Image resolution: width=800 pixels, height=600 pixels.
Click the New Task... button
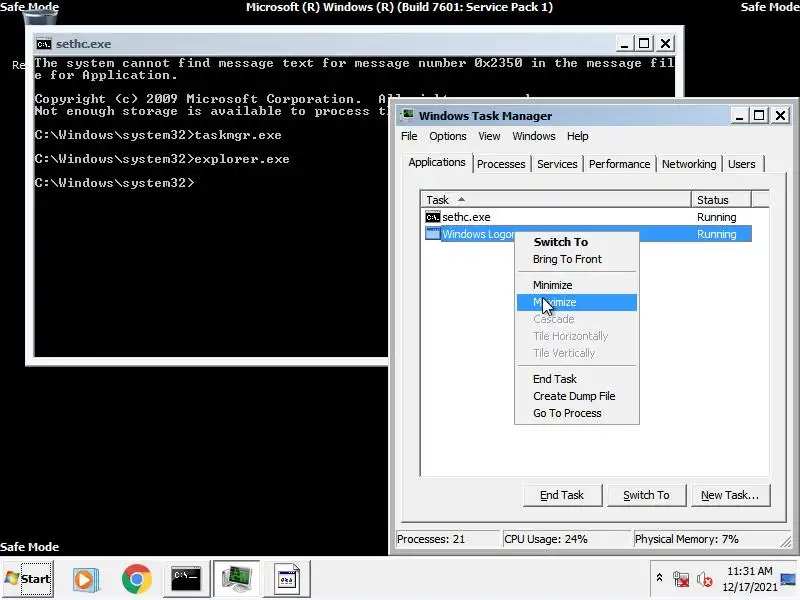click(x=730, y=495)
